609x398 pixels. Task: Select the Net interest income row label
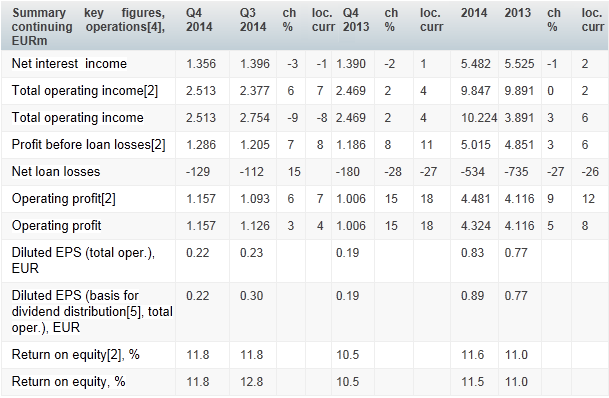[69, 63]
